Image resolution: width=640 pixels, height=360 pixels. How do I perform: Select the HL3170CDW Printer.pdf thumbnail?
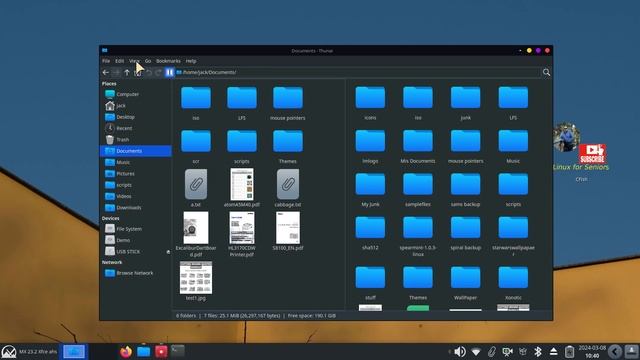(242, 228)
